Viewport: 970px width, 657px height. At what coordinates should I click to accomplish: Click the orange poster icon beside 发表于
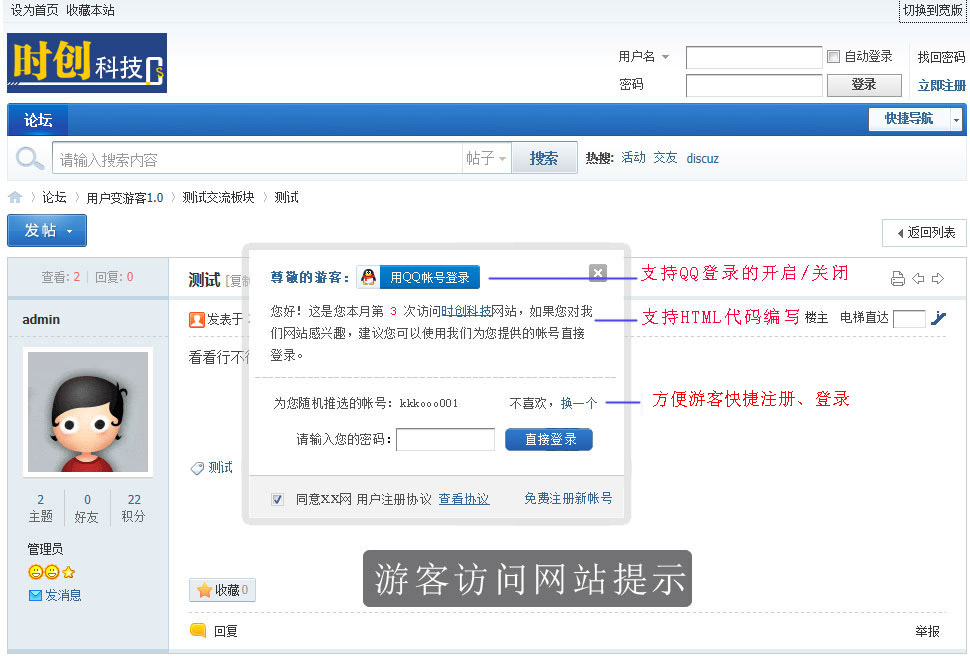[x=197, y=320]
